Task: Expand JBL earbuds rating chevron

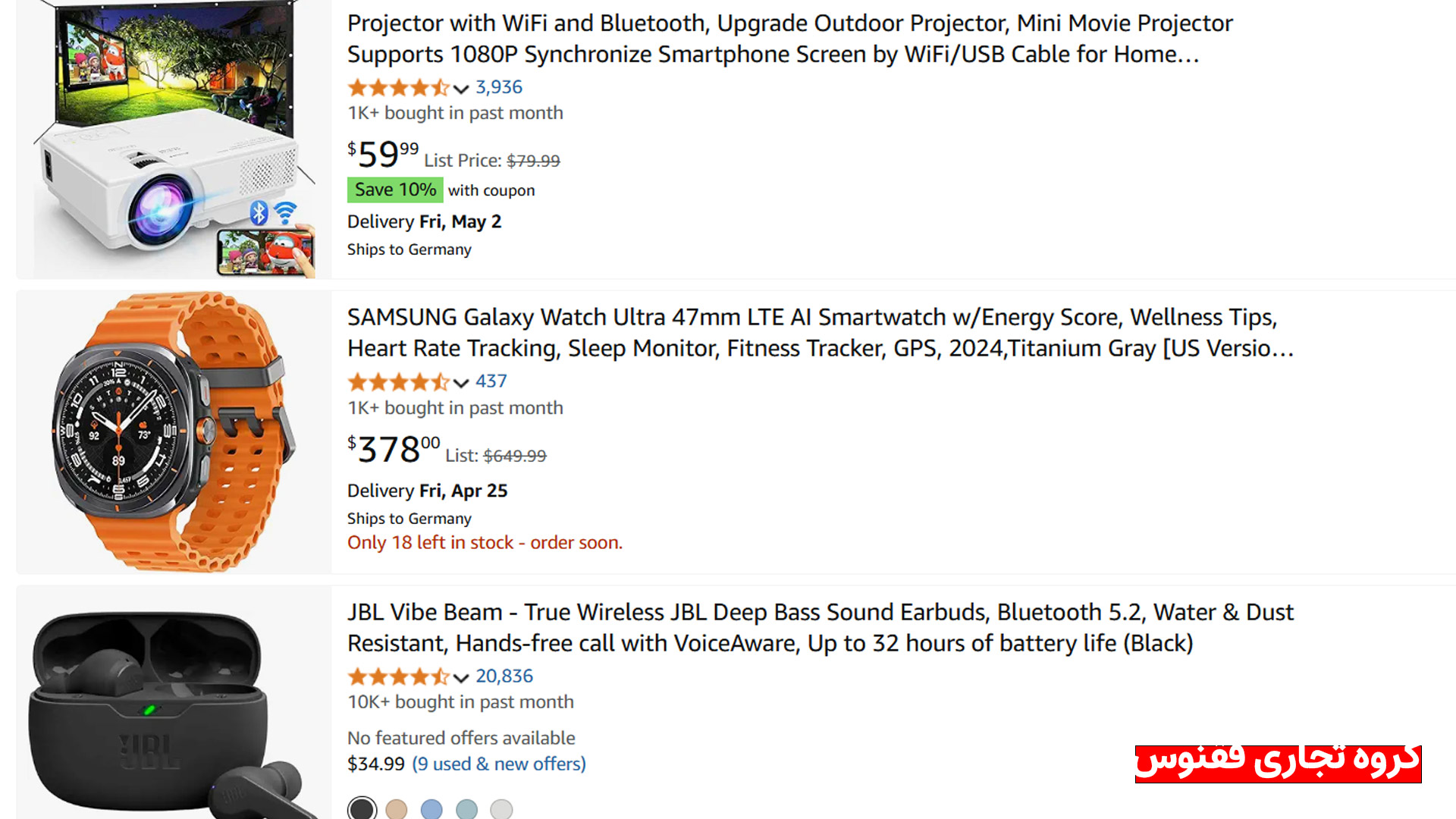Action: [461, 678]
